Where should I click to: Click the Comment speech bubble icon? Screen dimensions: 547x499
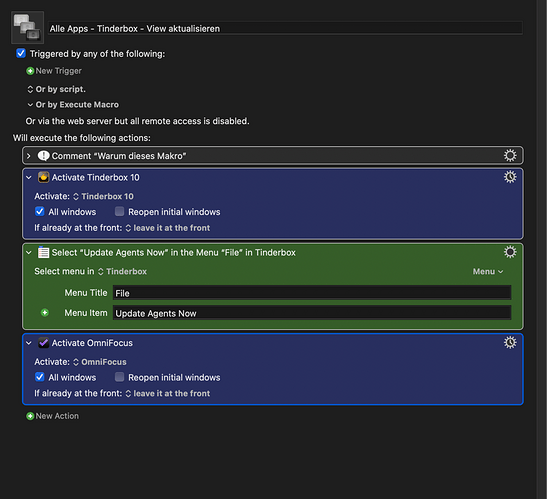pyautogui.click(x=44, y=156)
